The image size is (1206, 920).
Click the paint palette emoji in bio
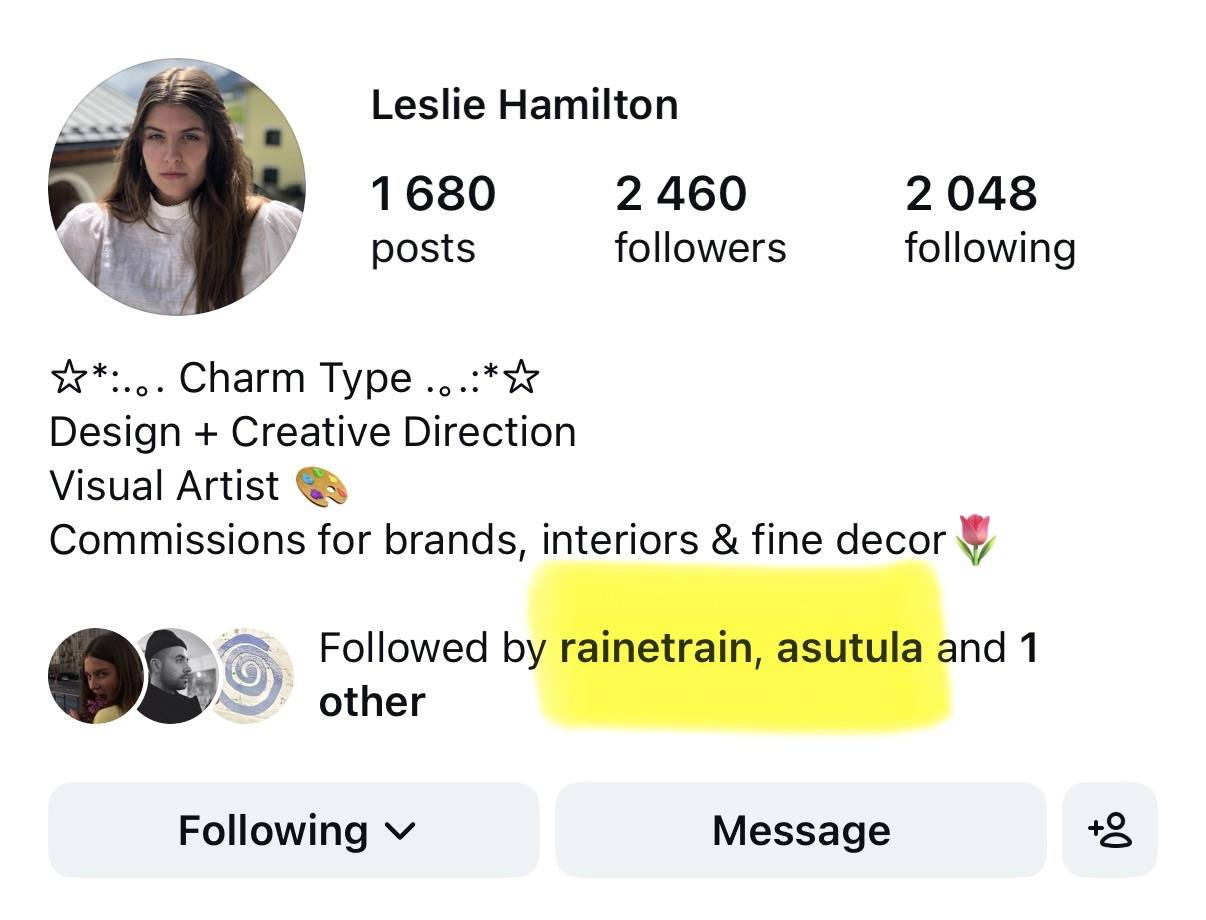[322, 487]
